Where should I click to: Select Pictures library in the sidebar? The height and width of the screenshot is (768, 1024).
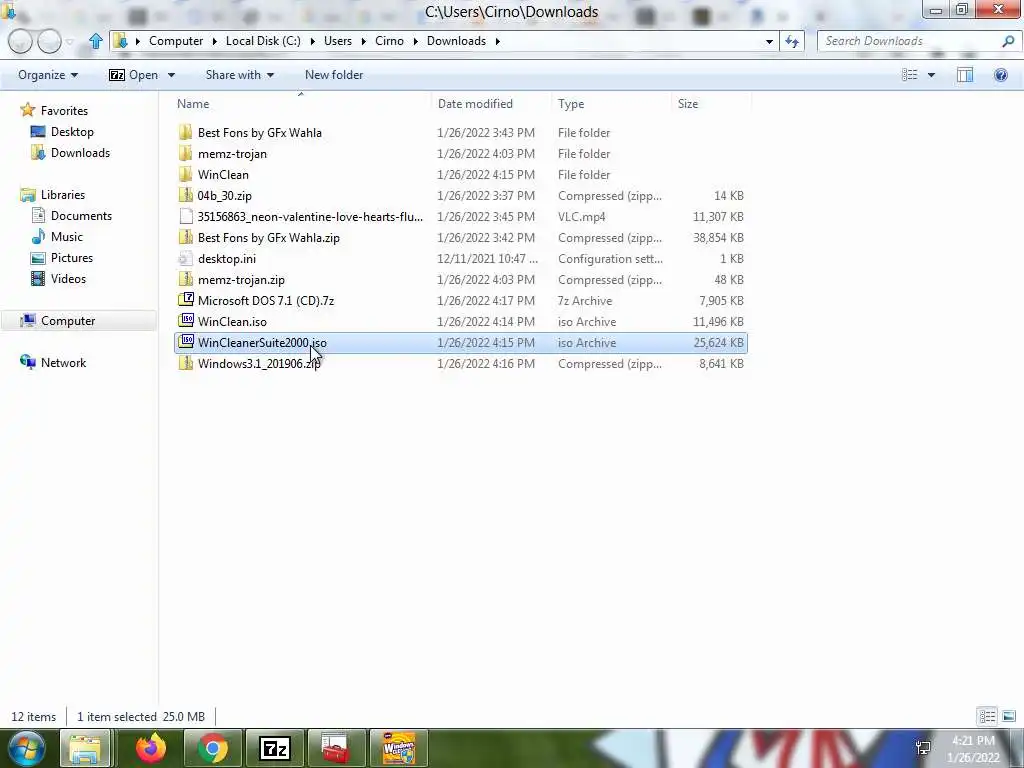[72, 257]
